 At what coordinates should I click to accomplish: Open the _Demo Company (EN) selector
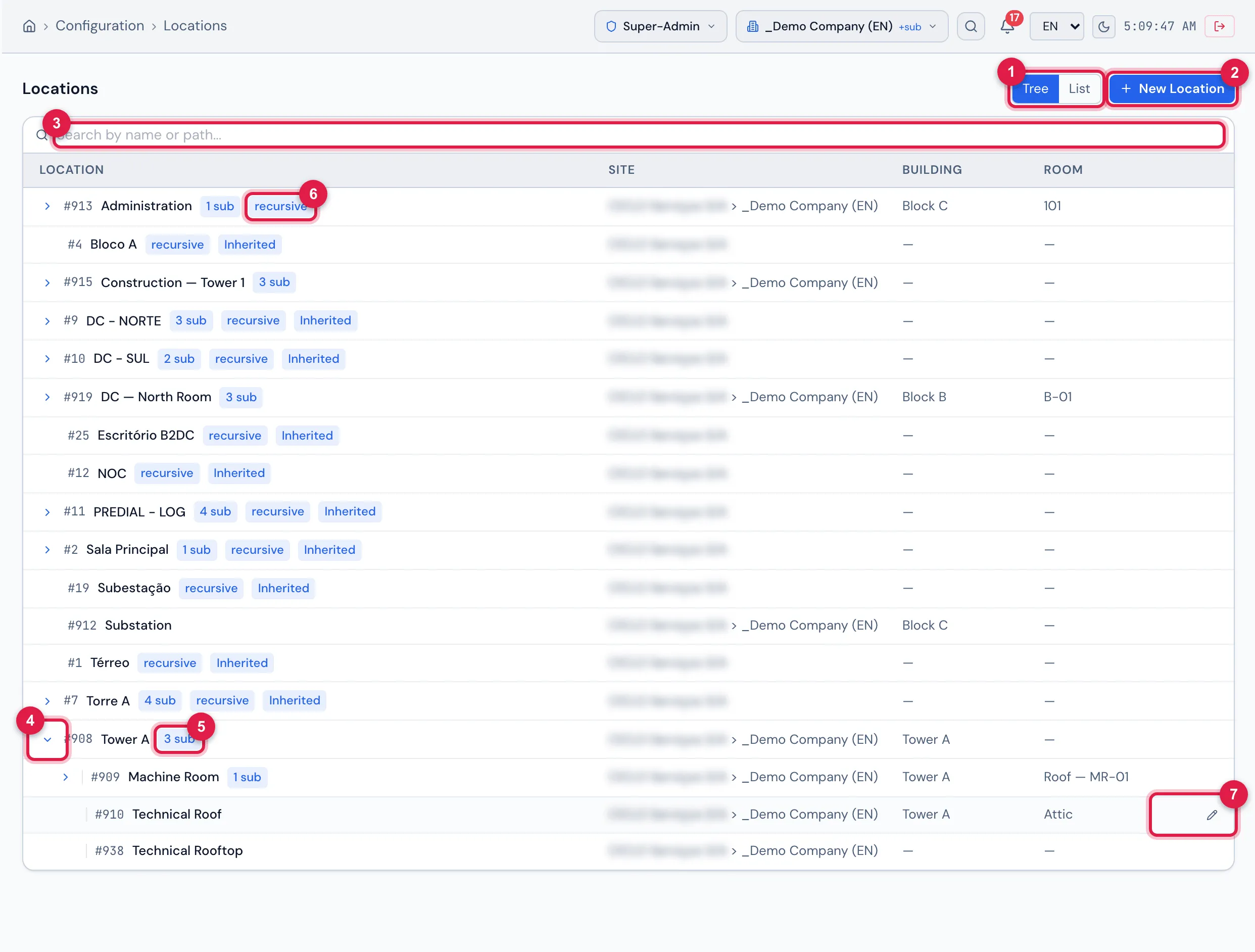[842, 26]
